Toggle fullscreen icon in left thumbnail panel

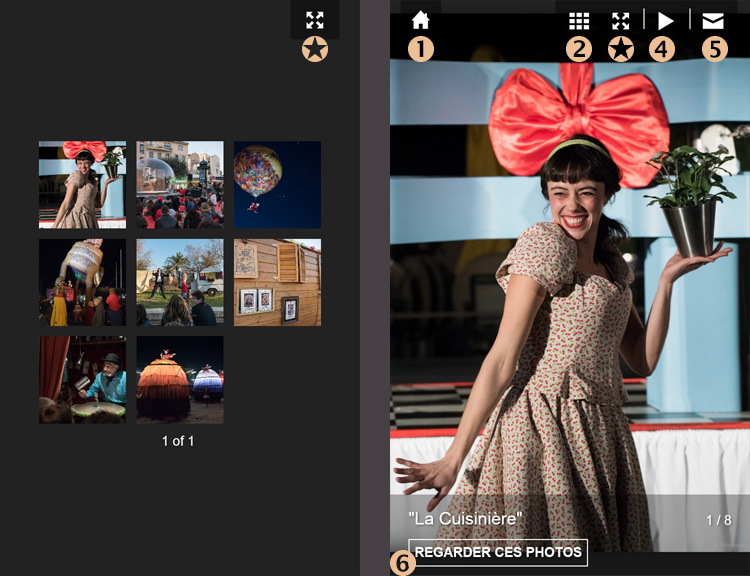(315, 20)
